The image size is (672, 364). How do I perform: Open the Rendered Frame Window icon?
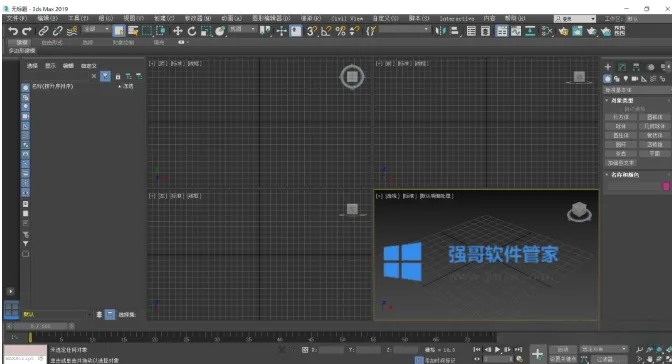pyautogui.click(x=577, y=31)
